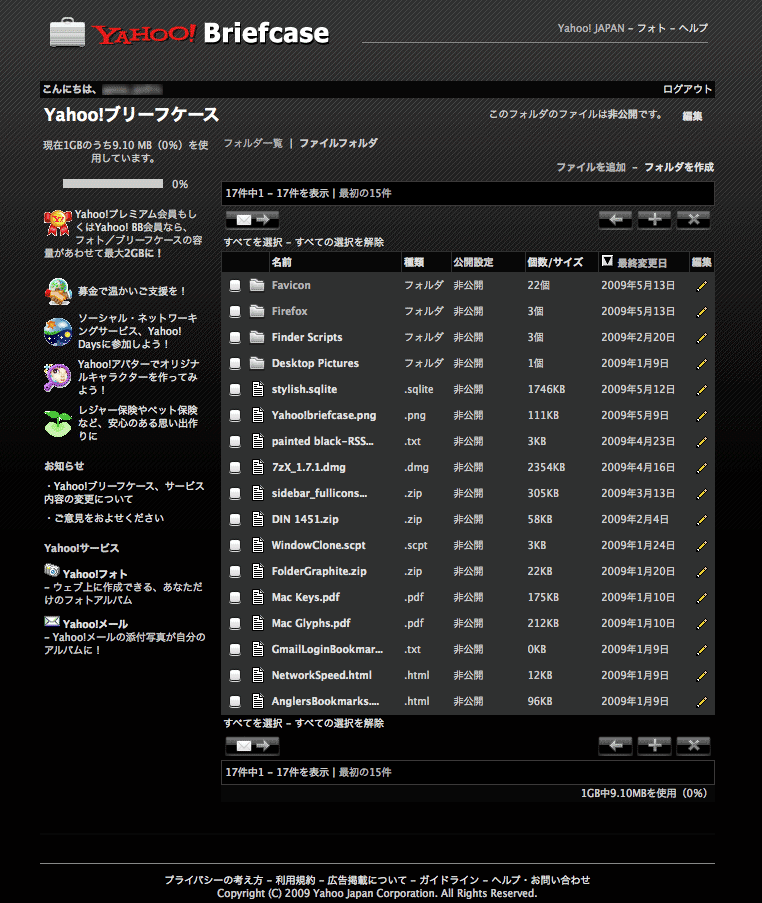Check the box for Firefox folder

pos(234,312)
